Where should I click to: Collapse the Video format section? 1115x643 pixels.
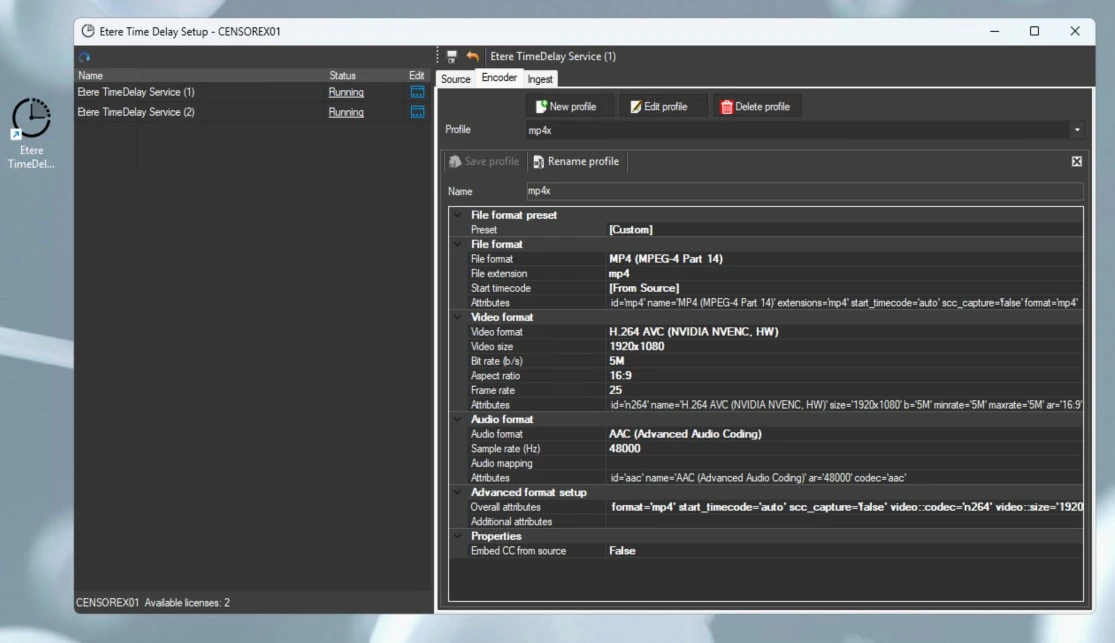[x=458, y=317]
